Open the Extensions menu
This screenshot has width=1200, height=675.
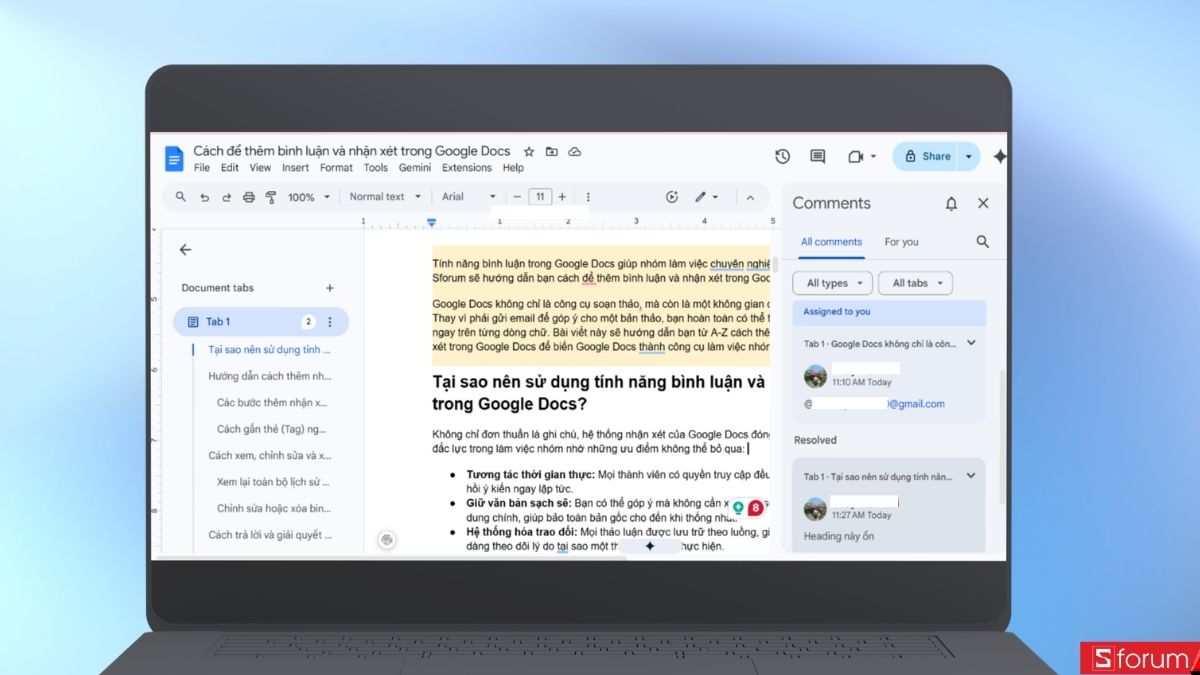point(467,168)
